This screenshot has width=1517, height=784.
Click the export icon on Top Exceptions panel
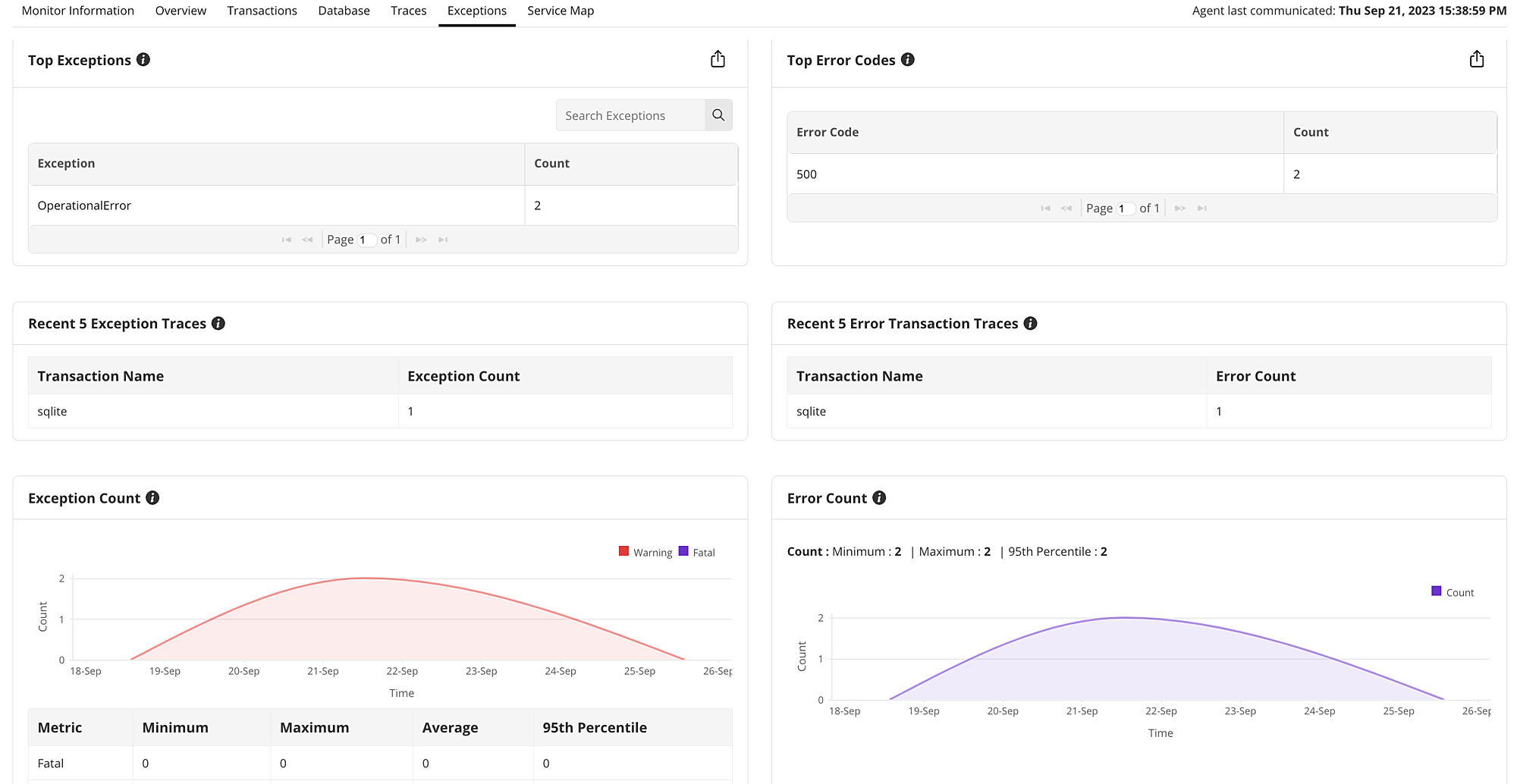[718, 58]
